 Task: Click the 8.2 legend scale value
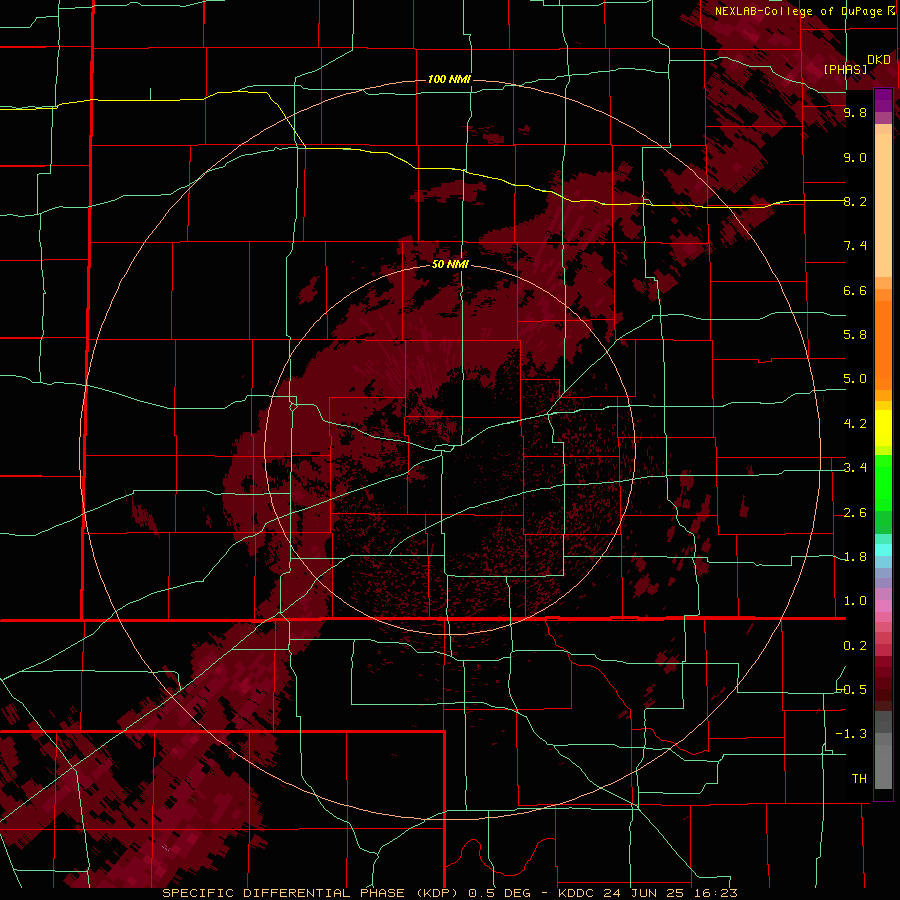tap(855, 201)
